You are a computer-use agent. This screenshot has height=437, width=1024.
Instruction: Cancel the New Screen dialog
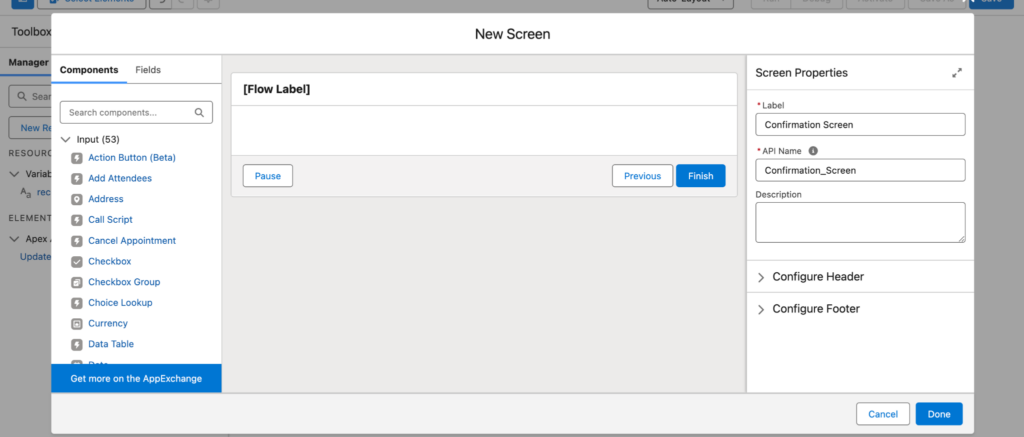pos(883,414)
